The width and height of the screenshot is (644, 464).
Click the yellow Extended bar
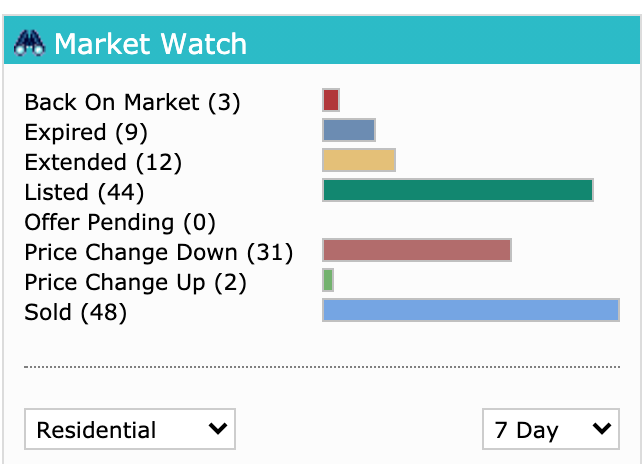[359, 160]
